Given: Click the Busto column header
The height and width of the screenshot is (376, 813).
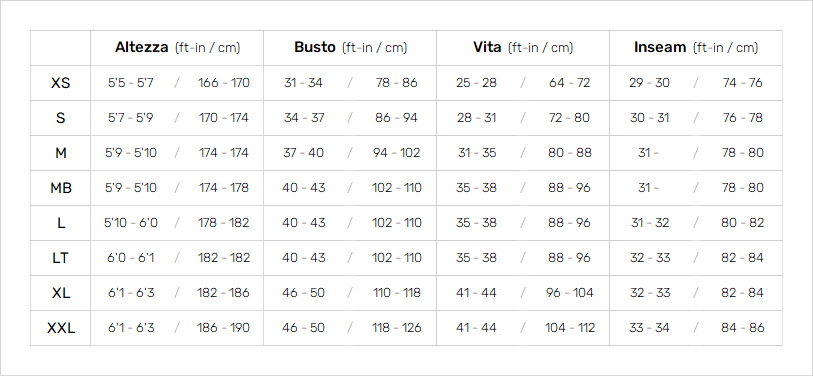Looking at the screenshot, I should 351,48.
